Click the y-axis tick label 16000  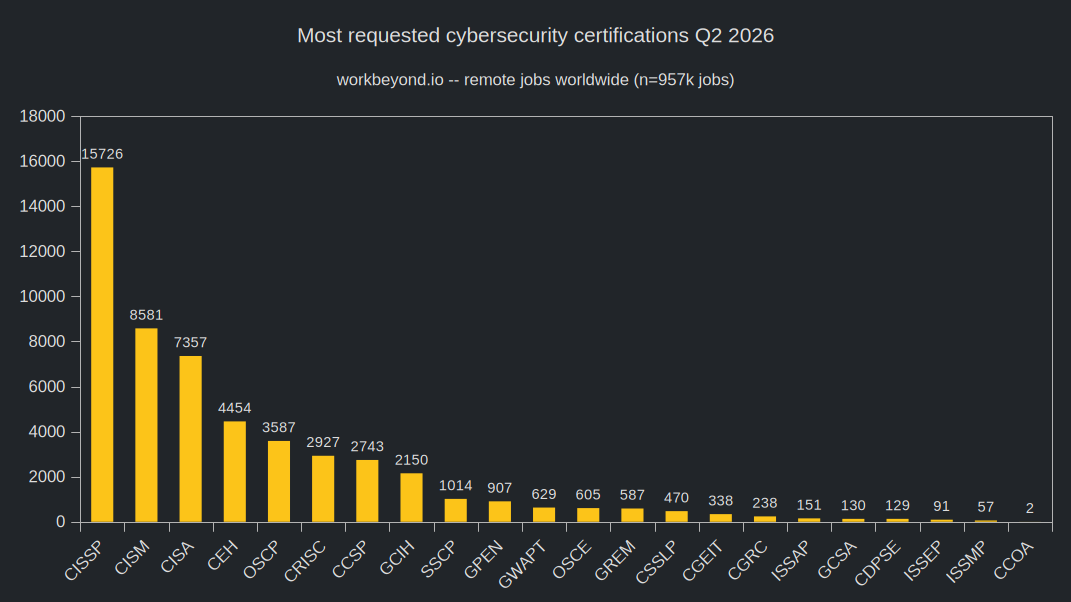point(42,161)
